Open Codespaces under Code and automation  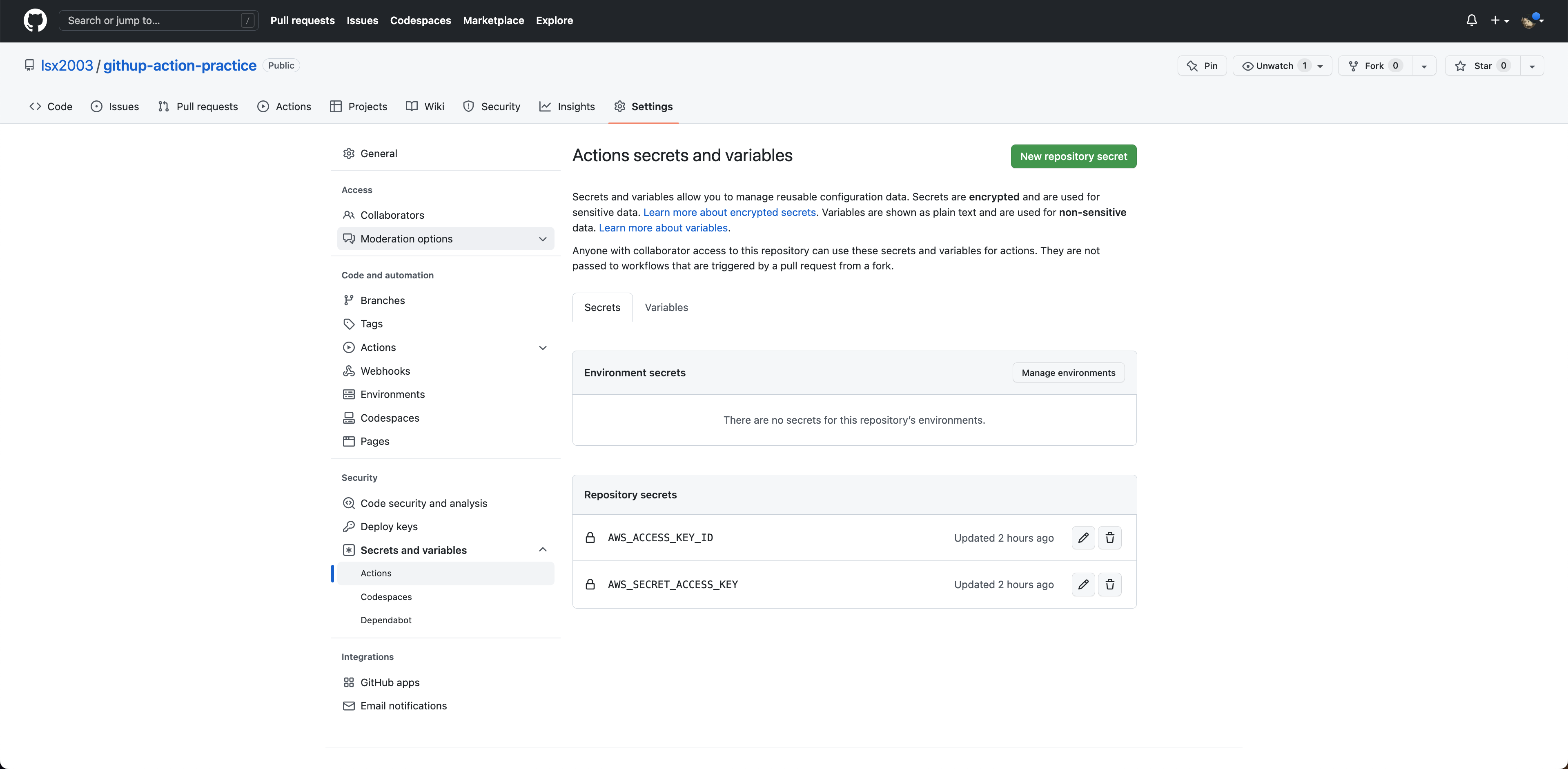coord(445,418)
